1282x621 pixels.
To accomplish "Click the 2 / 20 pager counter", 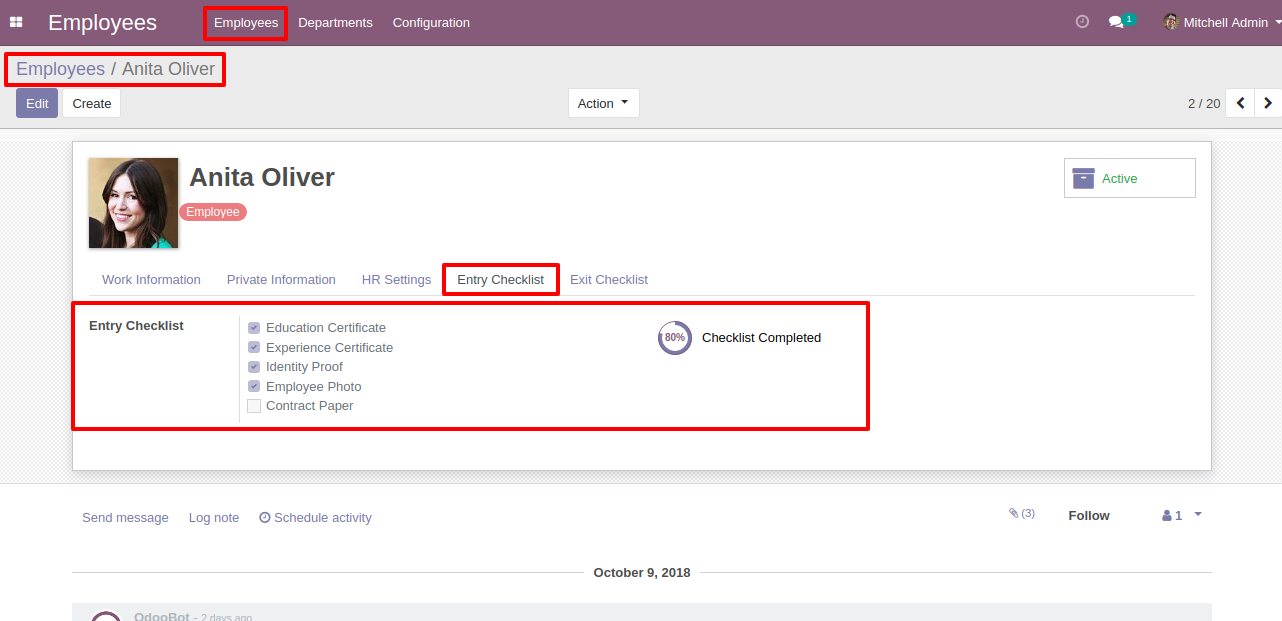I will point(1204,103).
